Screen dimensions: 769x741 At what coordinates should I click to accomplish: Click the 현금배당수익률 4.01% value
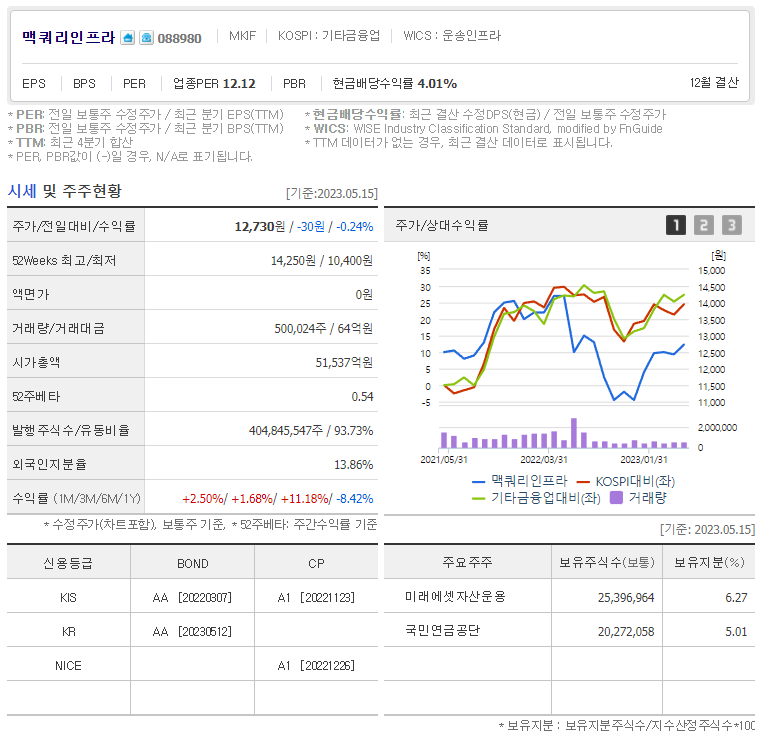click(395, 84)
